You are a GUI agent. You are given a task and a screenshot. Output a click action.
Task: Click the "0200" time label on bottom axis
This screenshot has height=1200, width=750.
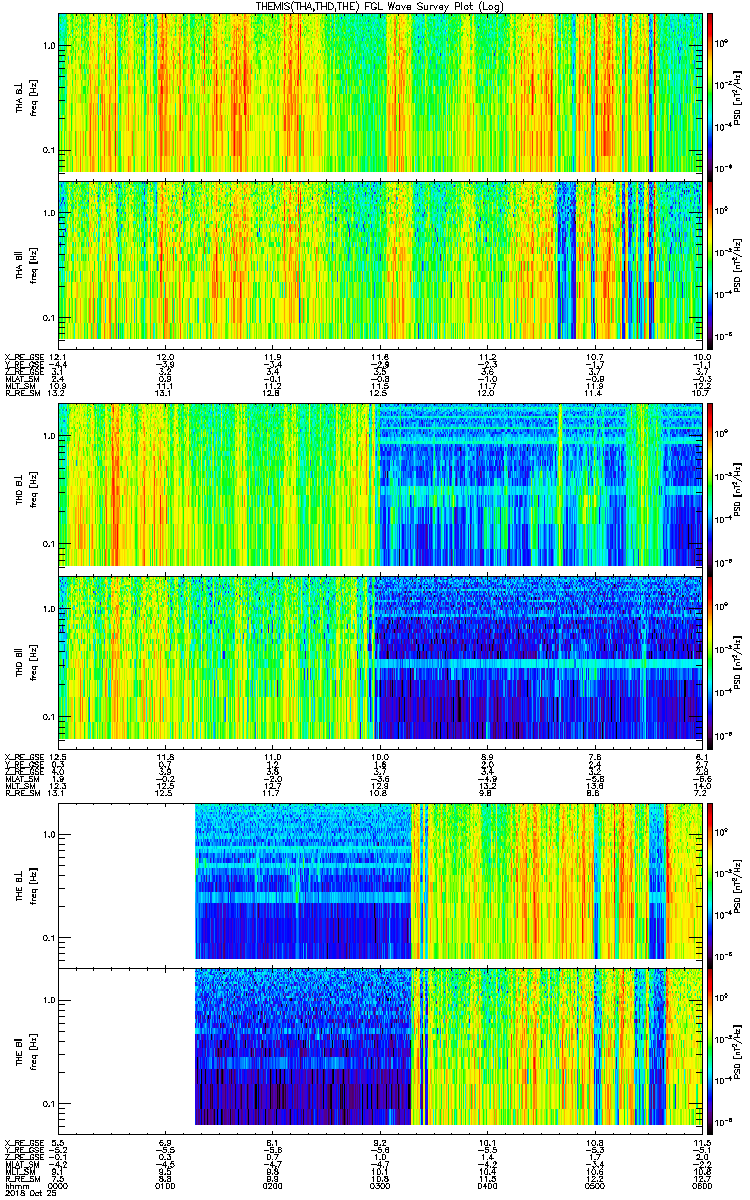coord(273,1185)
